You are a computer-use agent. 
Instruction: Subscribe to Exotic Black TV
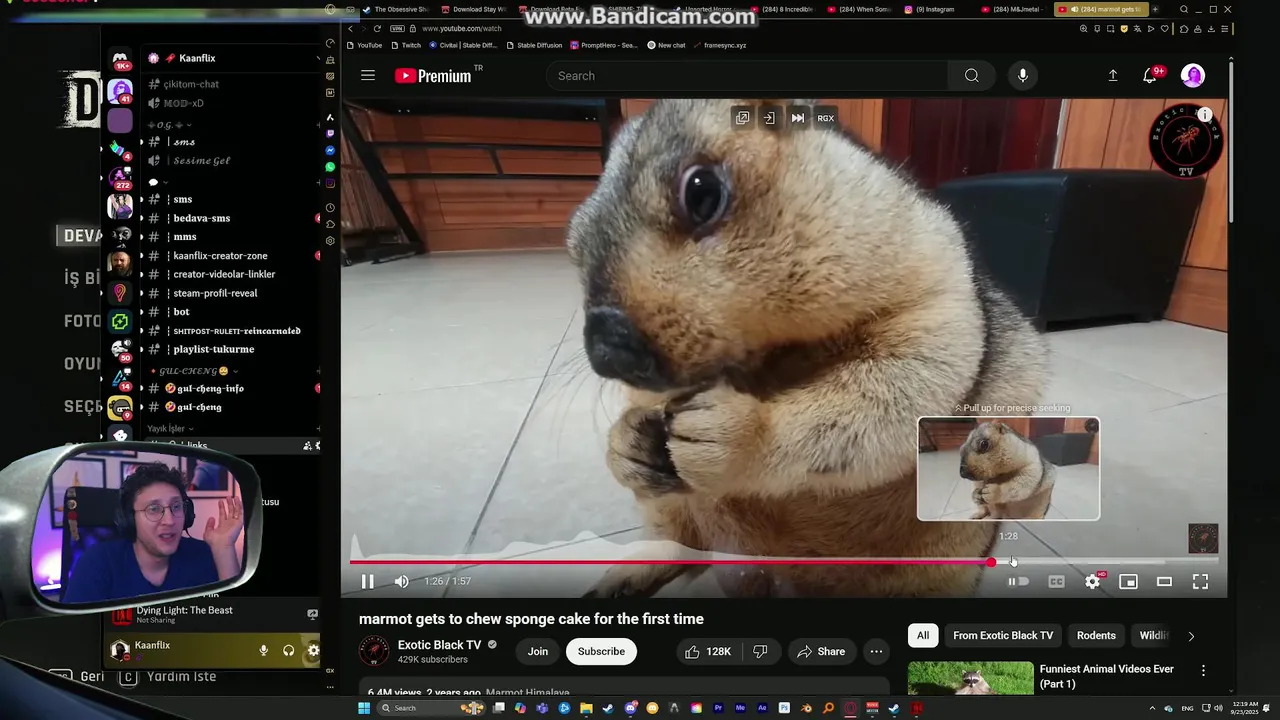(601, 652)
